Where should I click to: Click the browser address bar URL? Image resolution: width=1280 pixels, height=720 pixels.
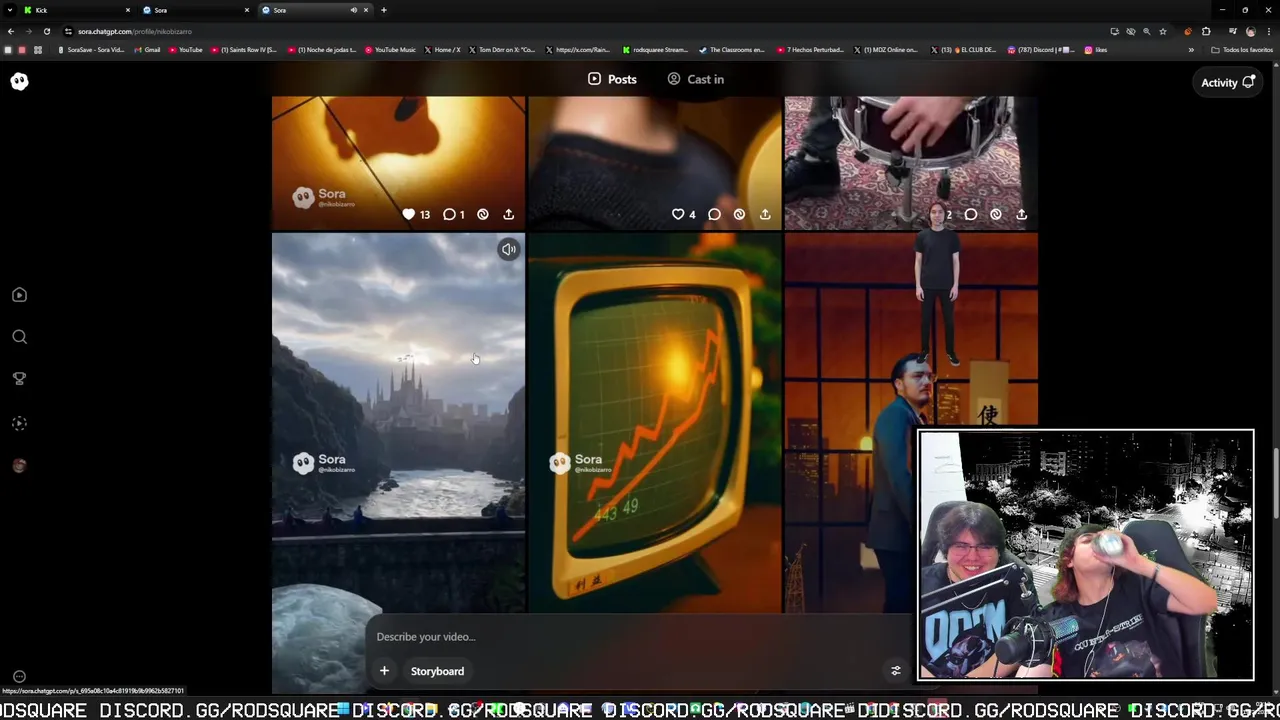[x=135, y=31]
